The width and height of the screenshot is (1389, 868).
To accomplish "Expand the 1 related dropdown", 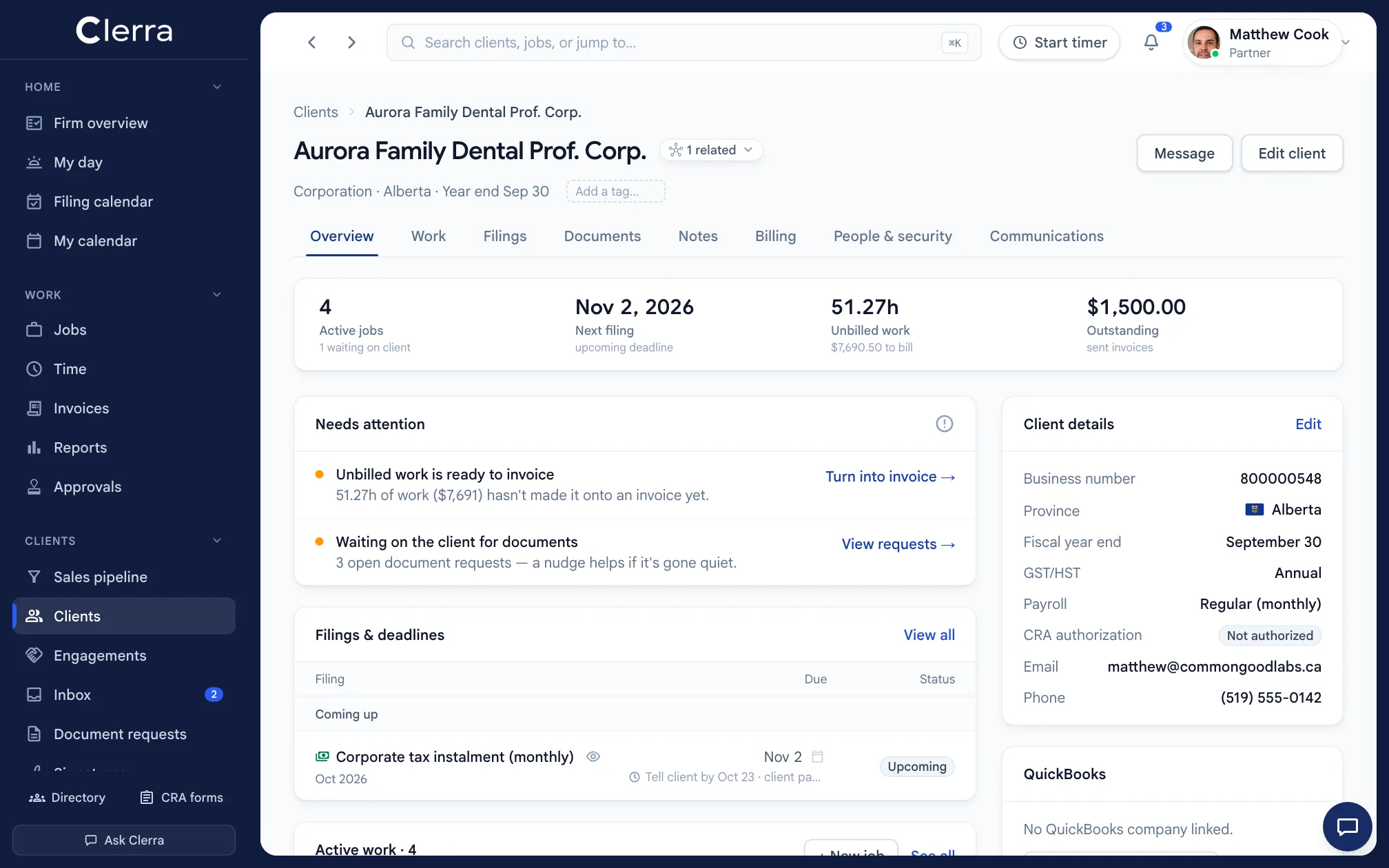I will [x=711, y=150].
